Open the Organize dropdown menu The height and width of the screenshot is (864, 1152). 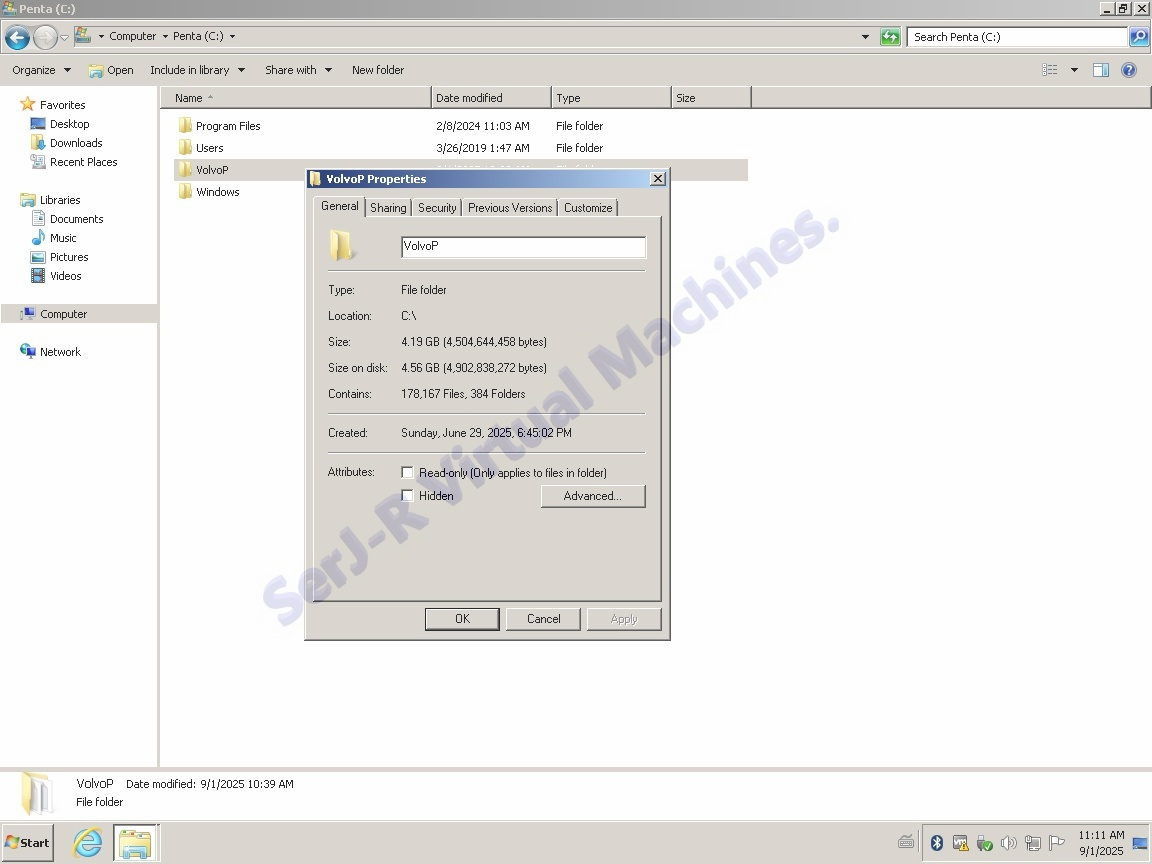click(x=41, y=70)
